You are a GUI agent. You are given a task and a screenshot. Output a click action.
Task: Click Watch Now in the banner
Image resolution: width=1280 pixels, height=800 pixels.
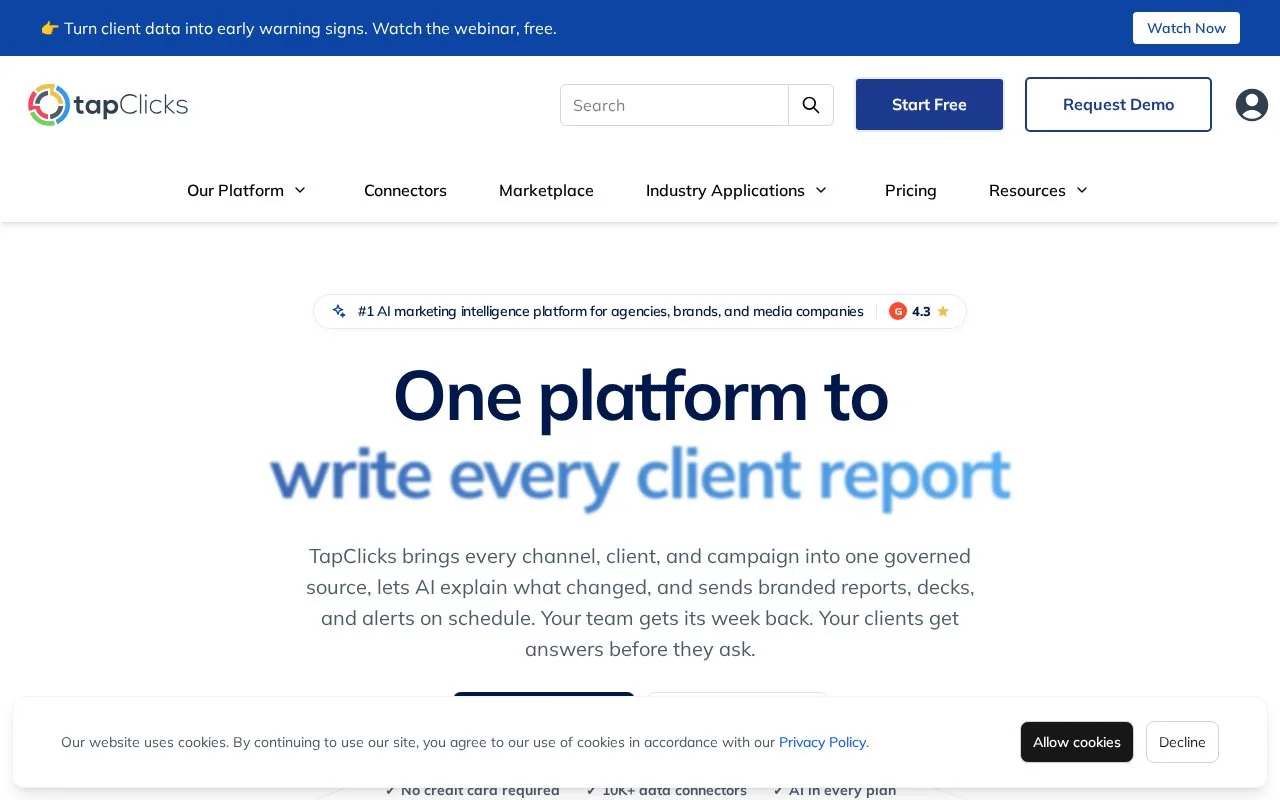(1186, 28)
